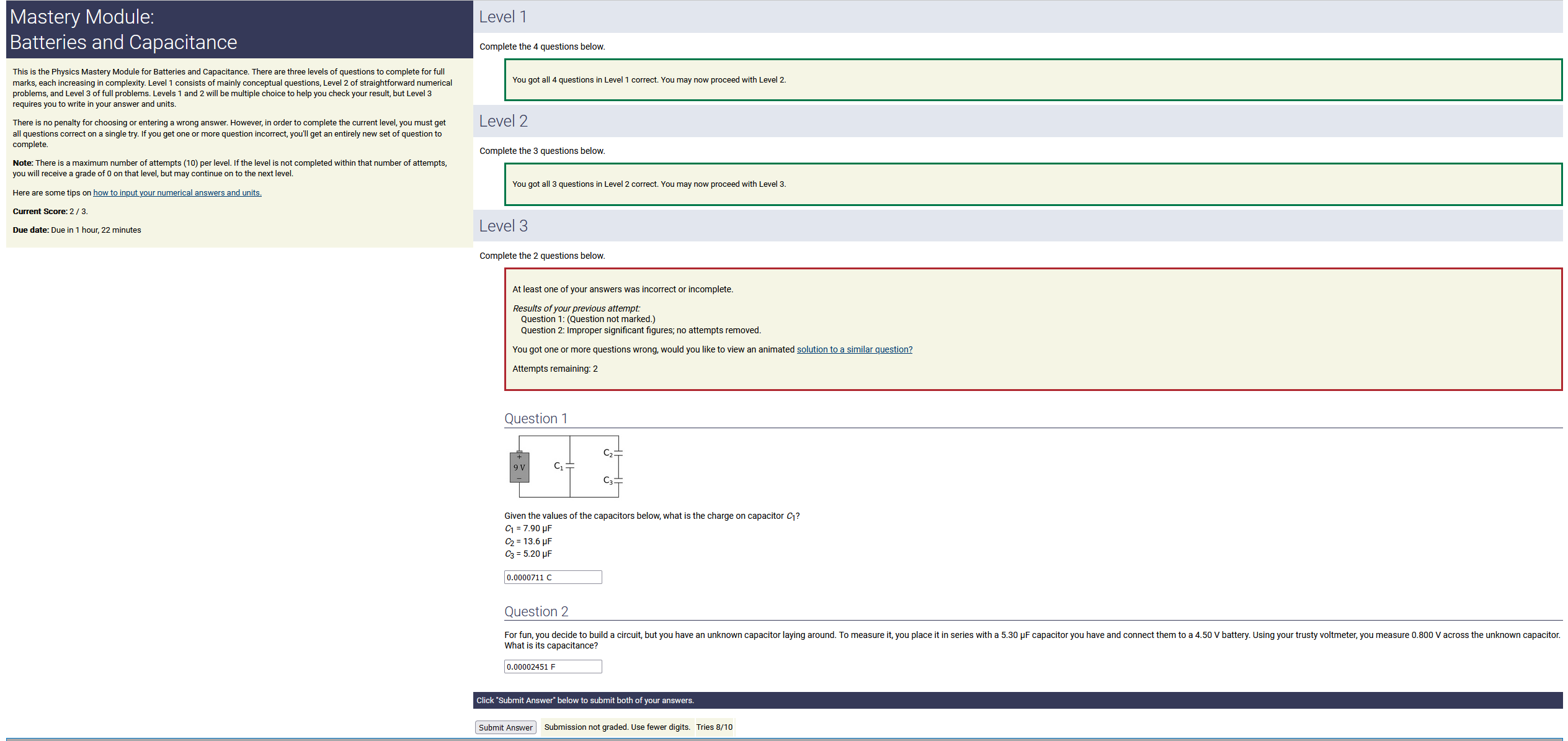The height and width of the screenshot is (741, 1568).
Task: Click the 'Submission not graded' status message
Action: [617, 727]
